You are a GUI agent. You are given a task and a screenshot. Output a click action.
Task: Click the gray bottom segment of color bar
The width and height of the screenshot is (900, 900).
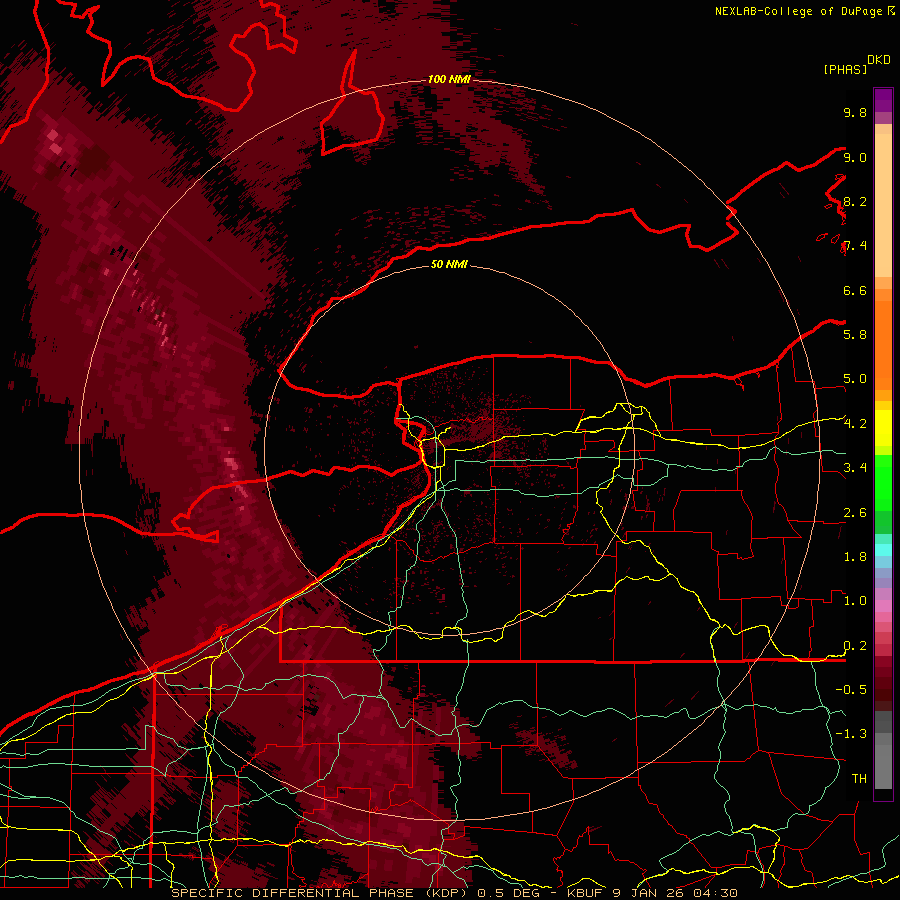[x=883, y=763]
